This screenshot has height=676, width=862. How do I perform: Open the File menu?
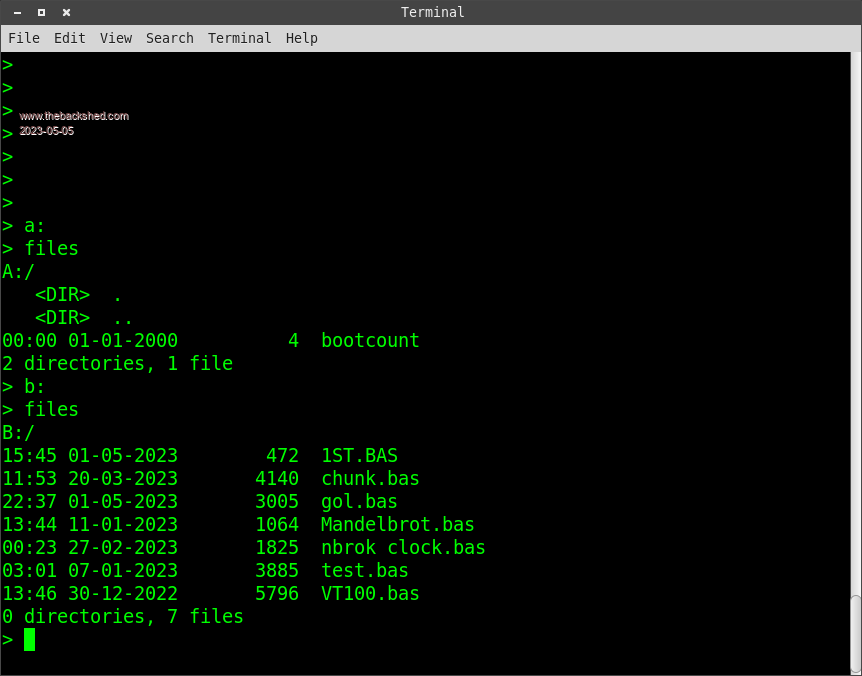point(24,38)
